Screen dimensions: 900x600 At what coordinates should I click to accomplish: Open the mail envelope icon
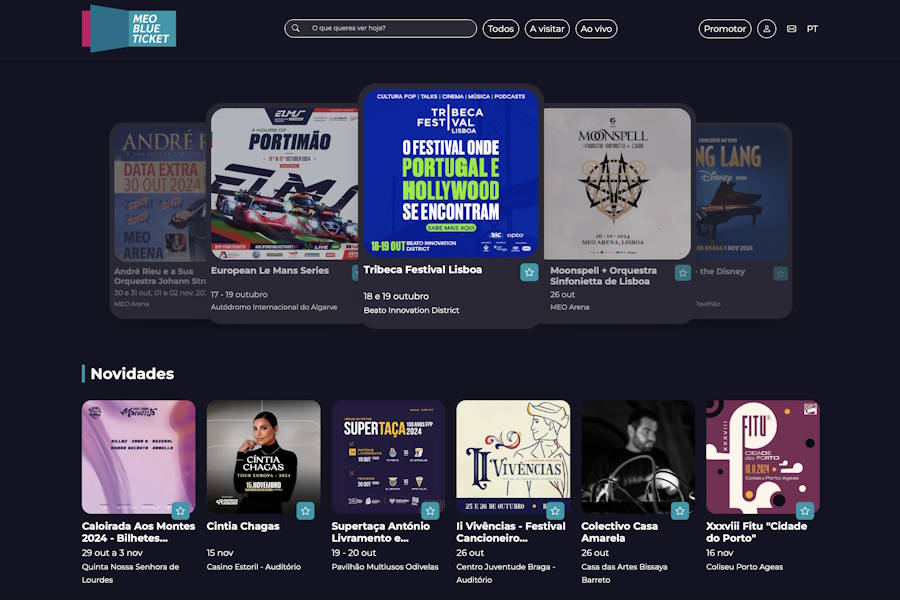click(792, 29)
